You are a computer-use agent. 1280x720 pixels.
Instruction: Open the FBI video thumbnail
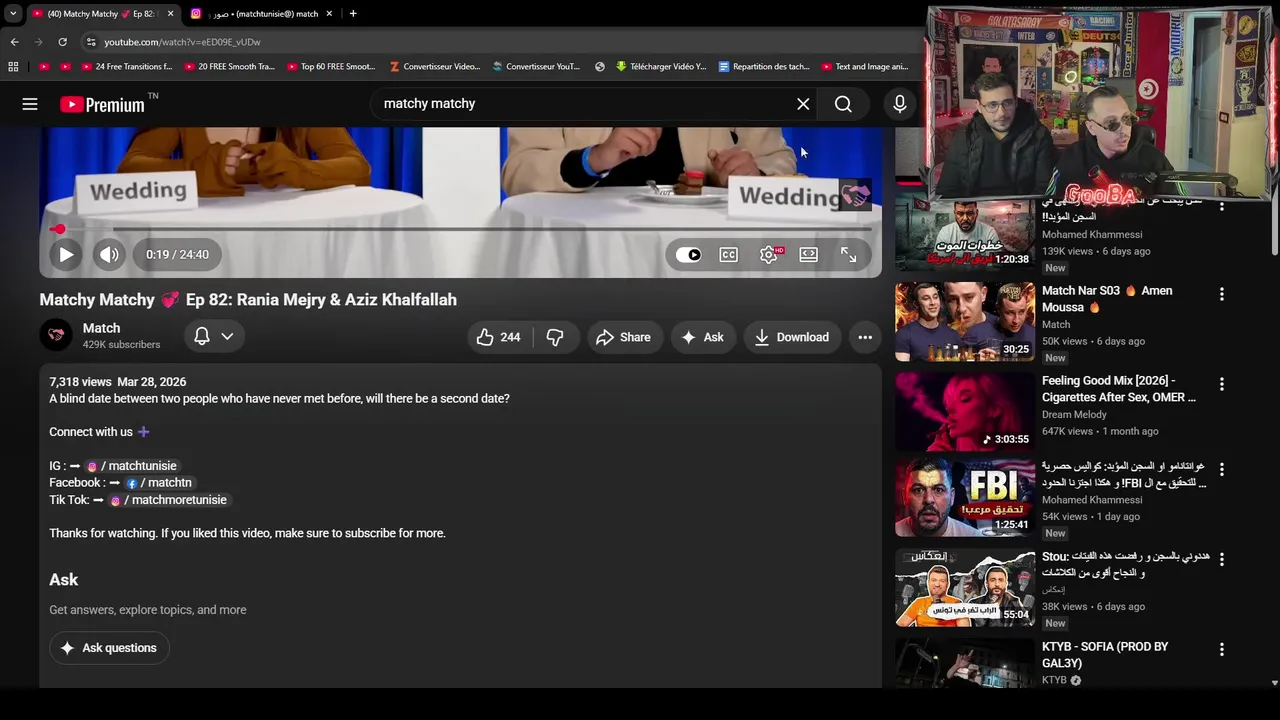[965, 497]
